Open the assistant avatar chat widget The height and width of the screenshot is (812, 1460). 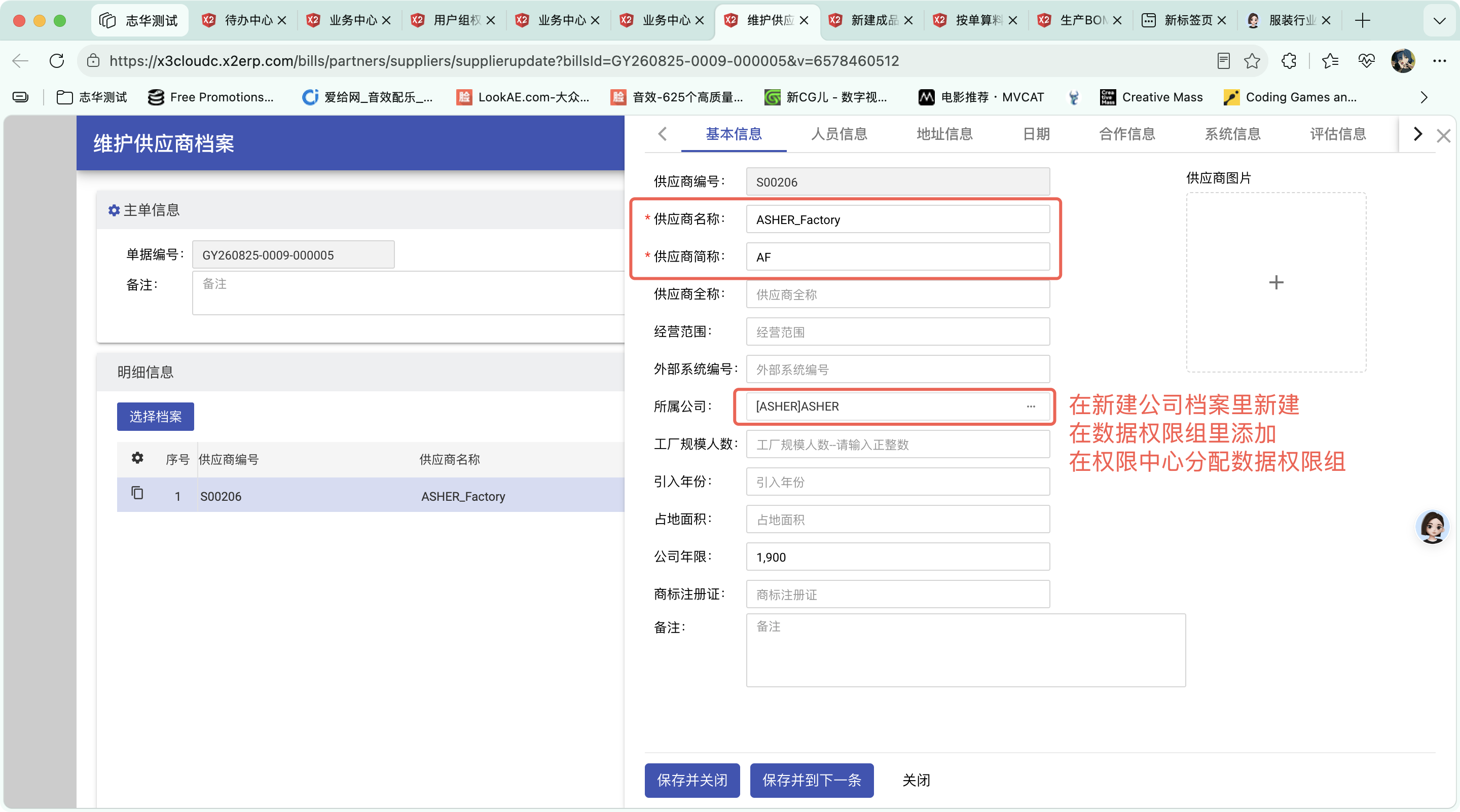point(1432,527)
